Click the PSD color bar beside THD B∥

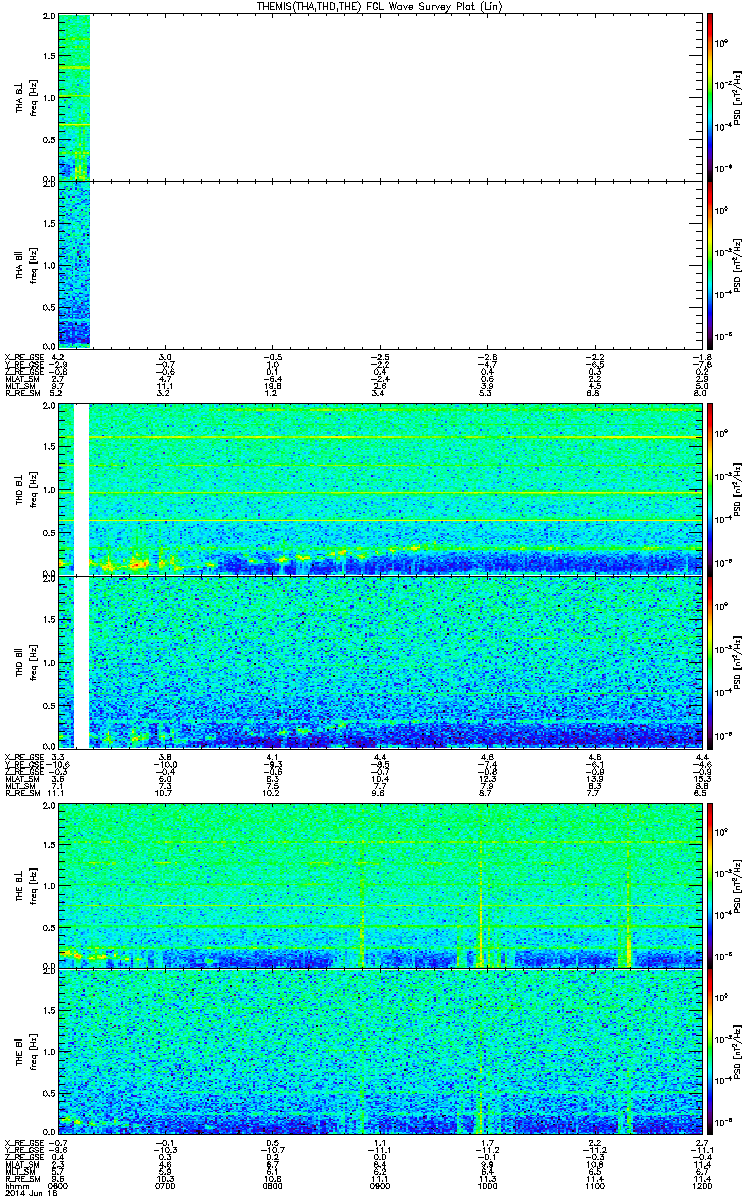710,662
